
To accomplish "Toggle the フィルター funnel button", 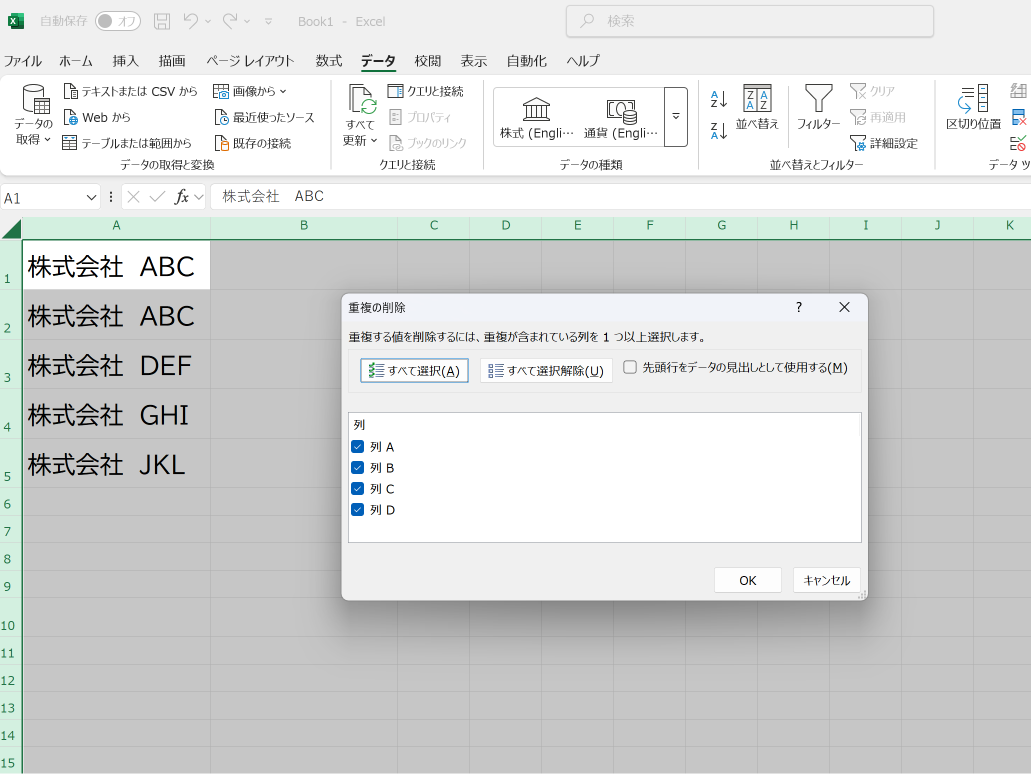I will point(819,107).
